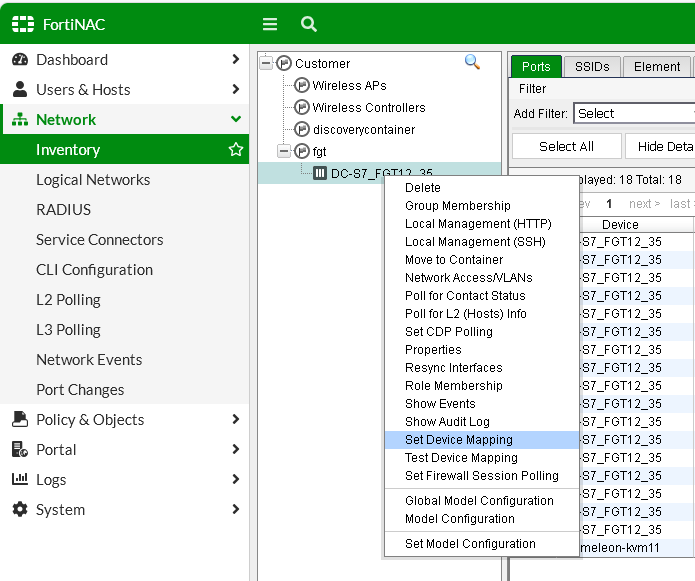
Task: Expand the Users & Hosts chevron
Action: (x=236, y=89)
